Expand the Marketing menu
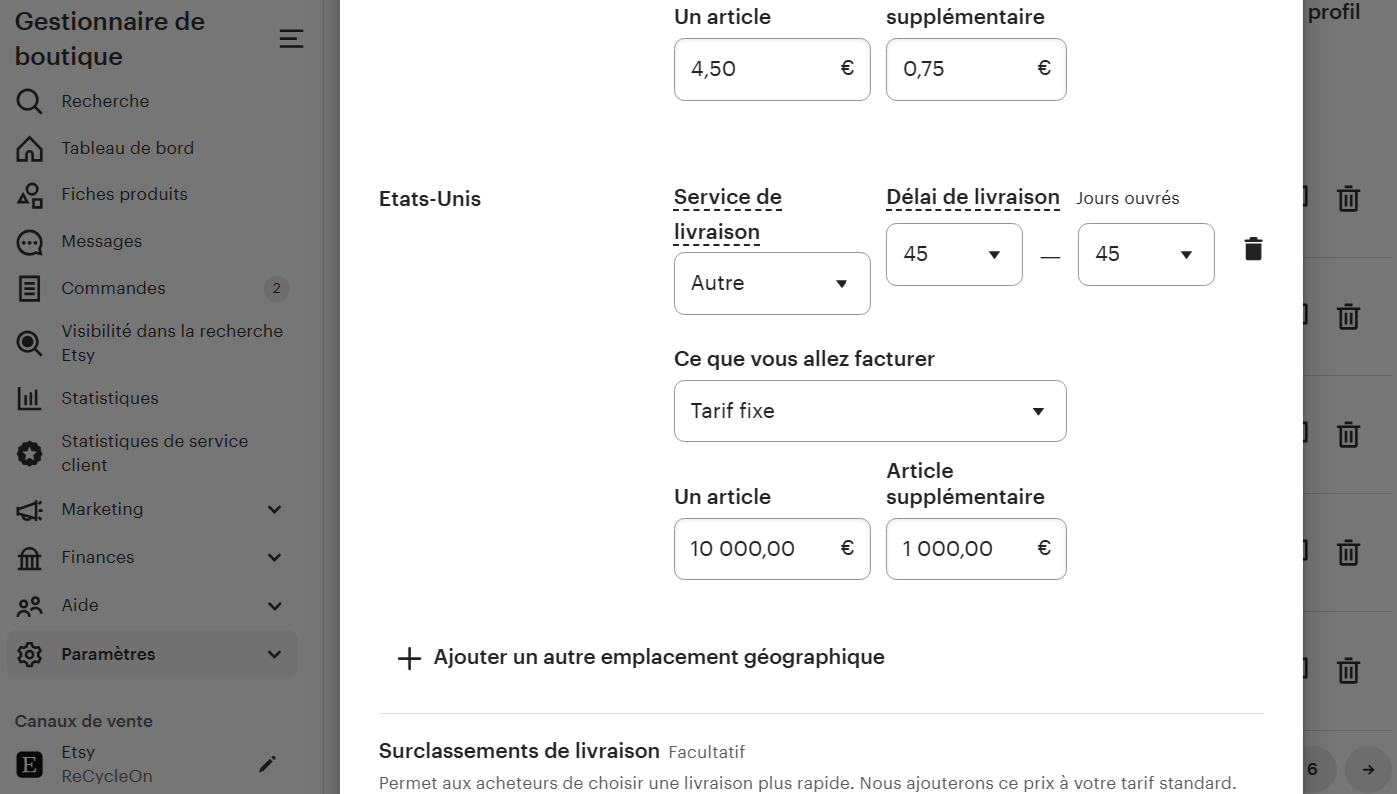 (275, 510)
